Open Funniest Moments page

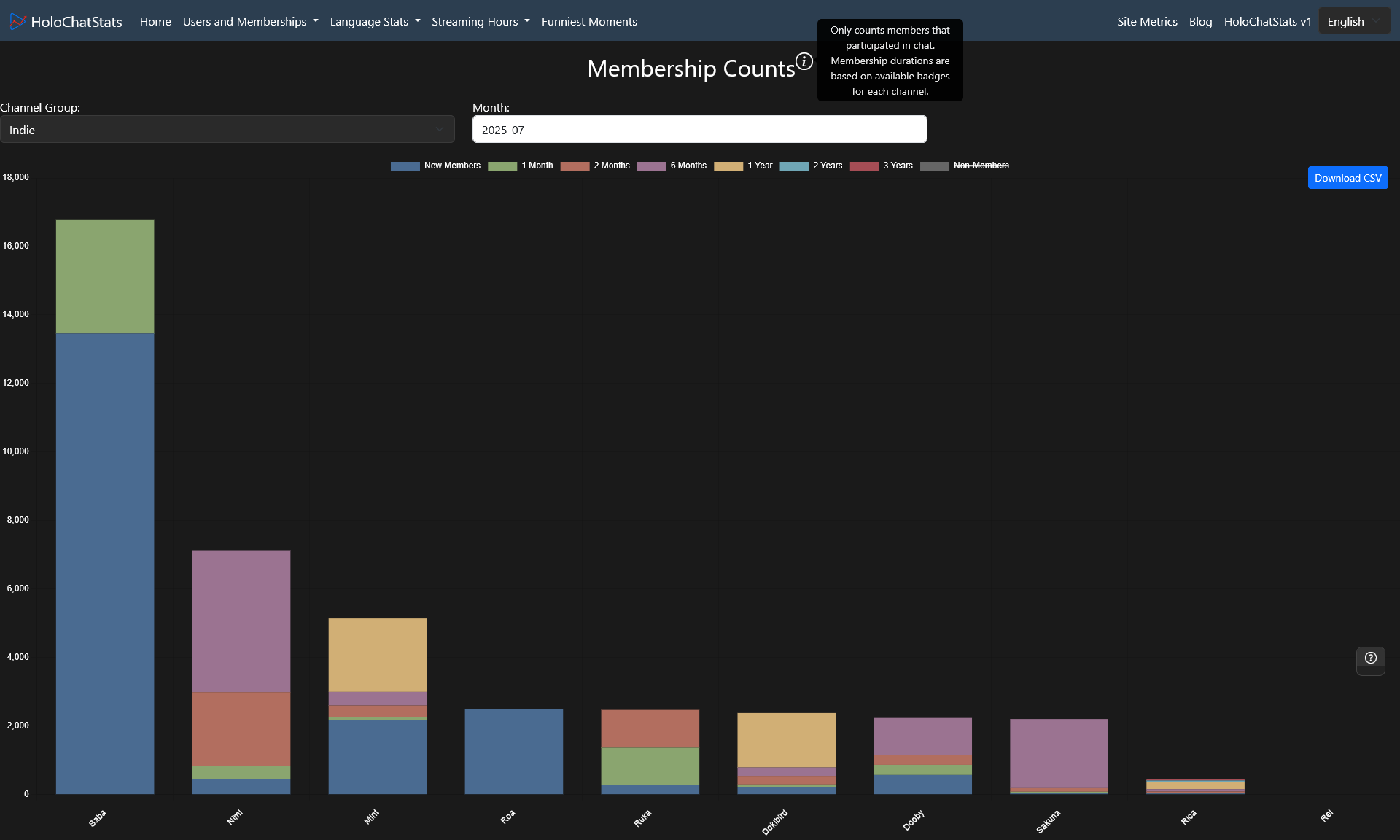click(x=589, y=22)
